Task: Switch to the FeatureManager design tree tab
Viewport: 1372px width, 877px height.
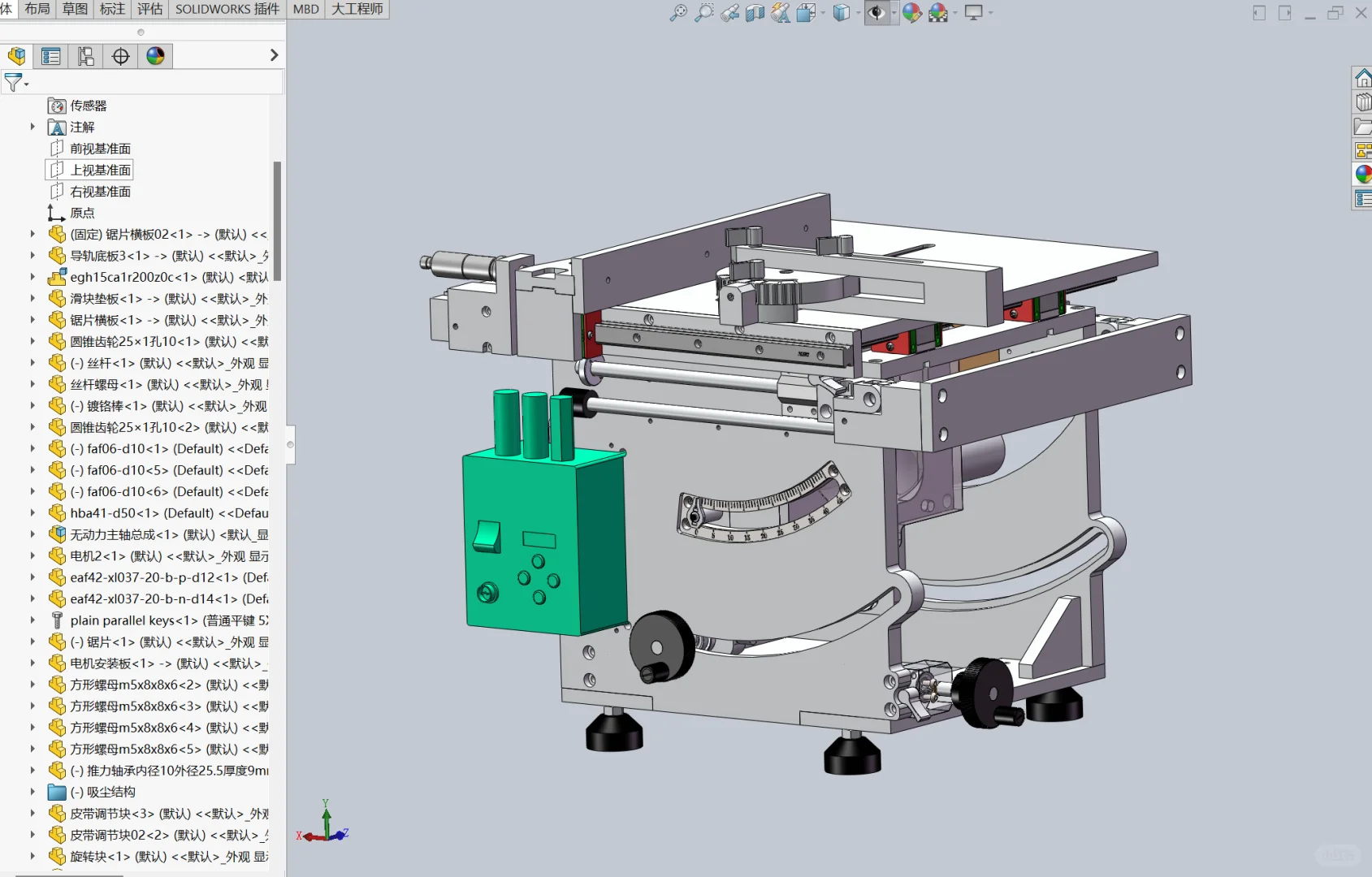Action: tap(16, 56)
